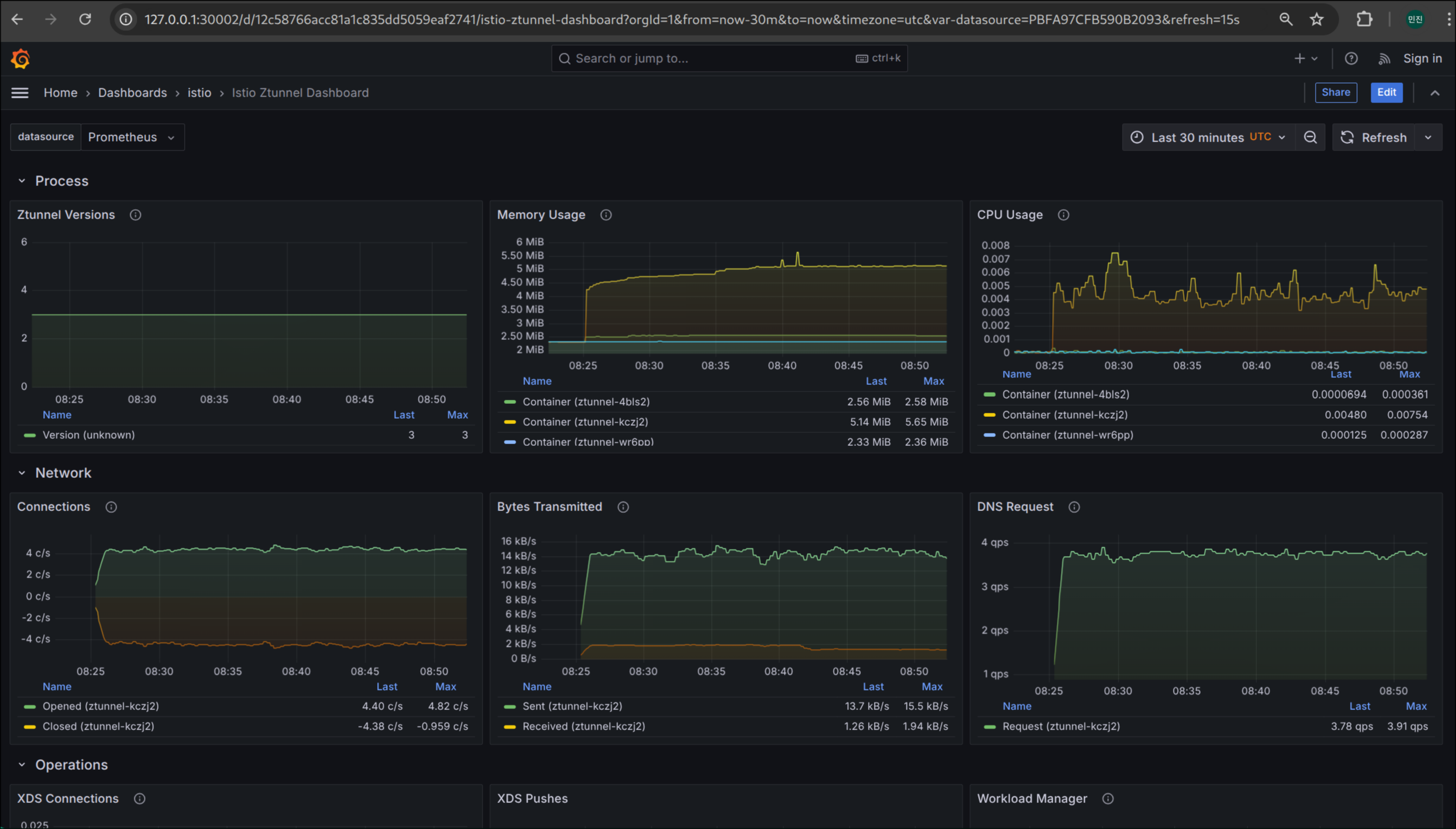Focus the Search or jump to field
This screenshot has height=829, width=1456.
click(729, 59)
